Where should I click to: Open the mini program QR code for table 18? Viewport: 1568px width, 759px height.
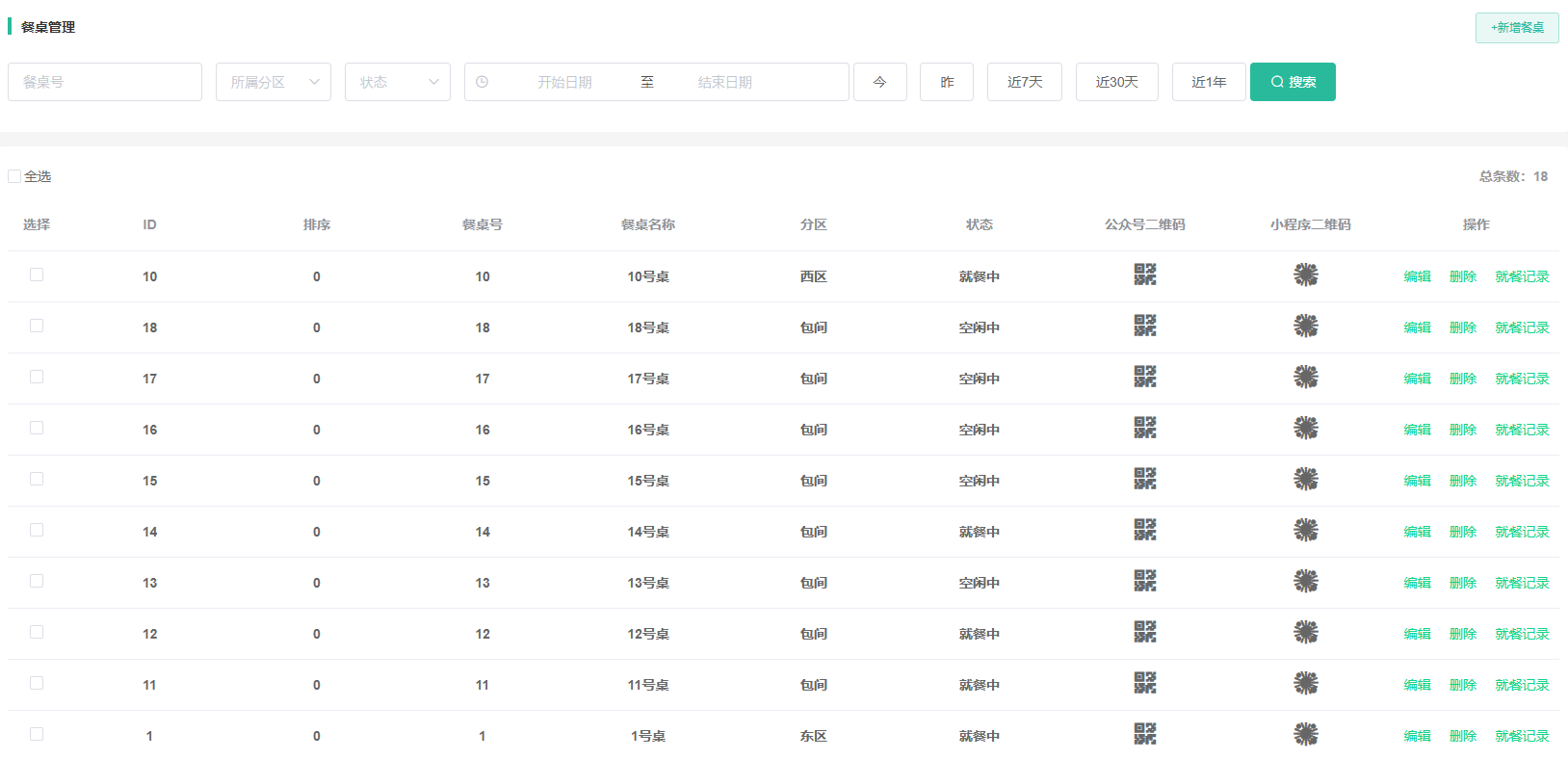point(1305,327)
